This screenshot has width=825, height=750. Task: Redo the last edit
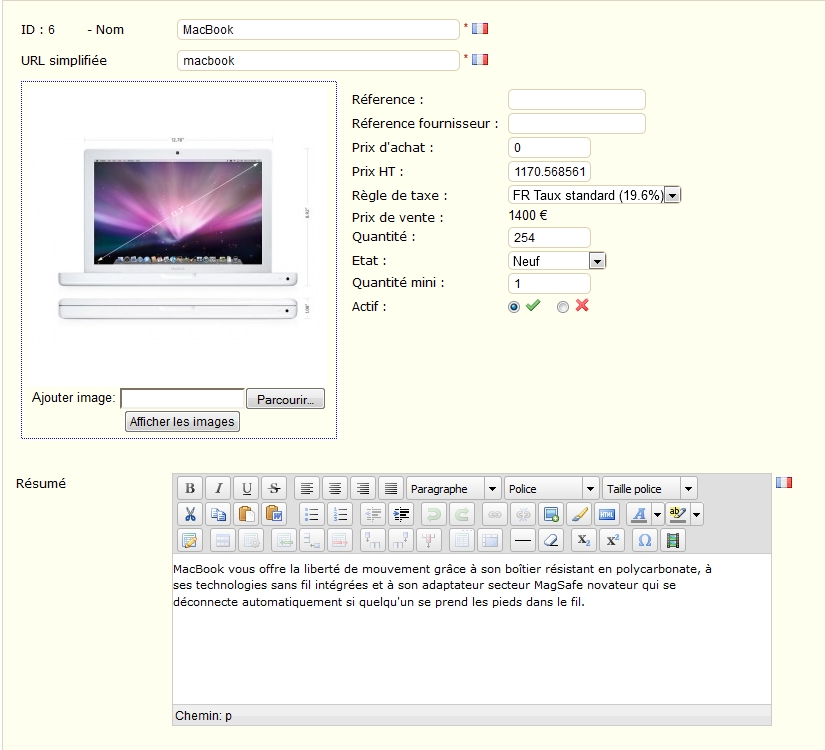tap(462, 514)
